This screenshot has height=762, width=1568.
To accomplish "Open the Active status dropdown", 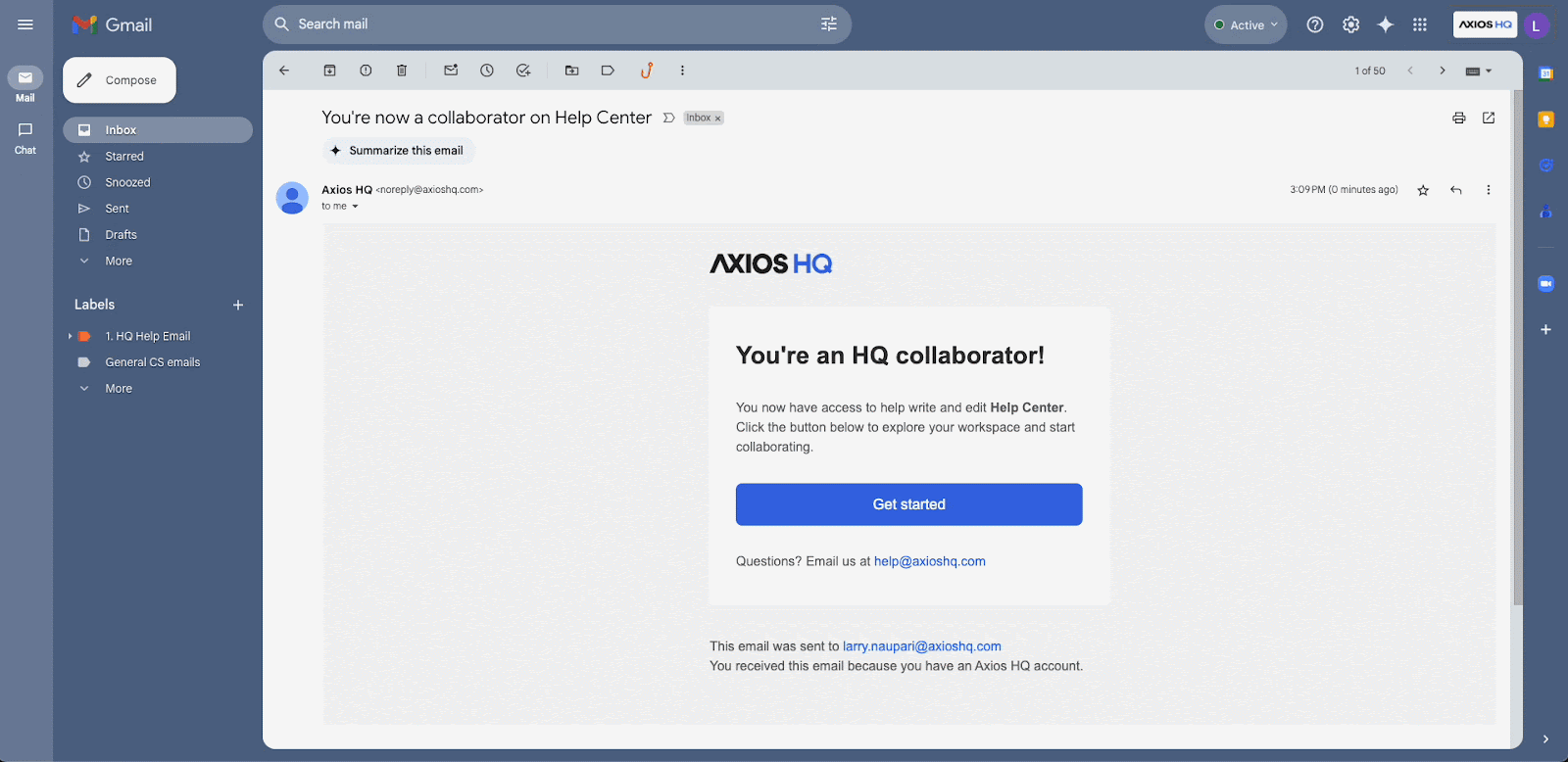I will click(x=1246, y=24).
